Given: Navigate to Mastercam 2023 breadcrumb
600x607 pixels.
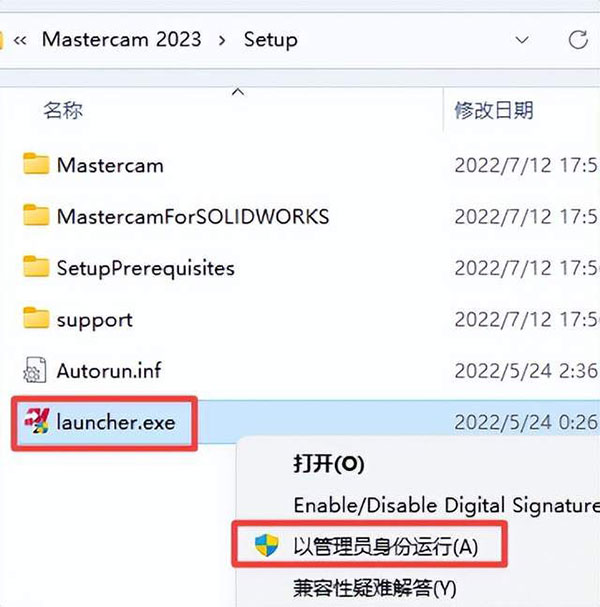Looking at the screenshot, I should [122, 39].
